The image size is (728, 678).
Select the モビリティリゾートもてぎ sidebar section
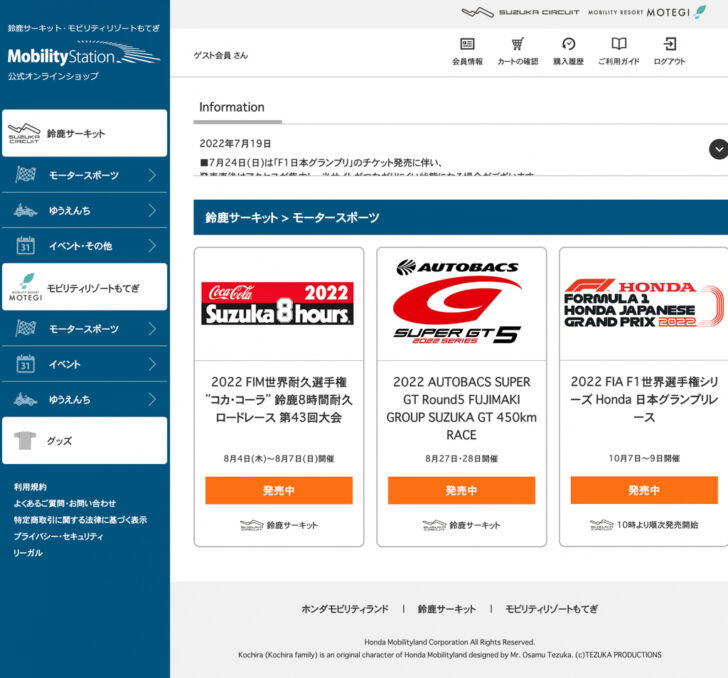tap(84, 287)
